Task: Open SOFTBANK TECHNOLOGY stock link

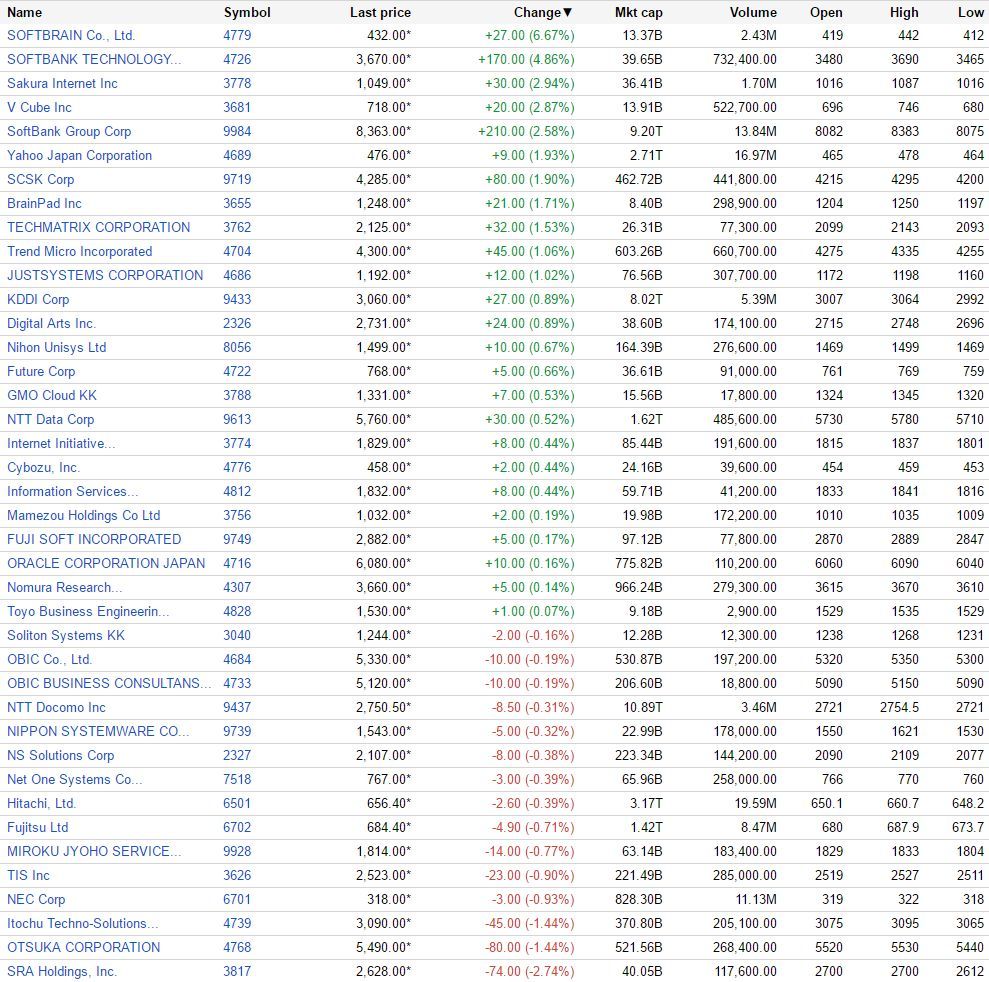Action: click(94, 59)
